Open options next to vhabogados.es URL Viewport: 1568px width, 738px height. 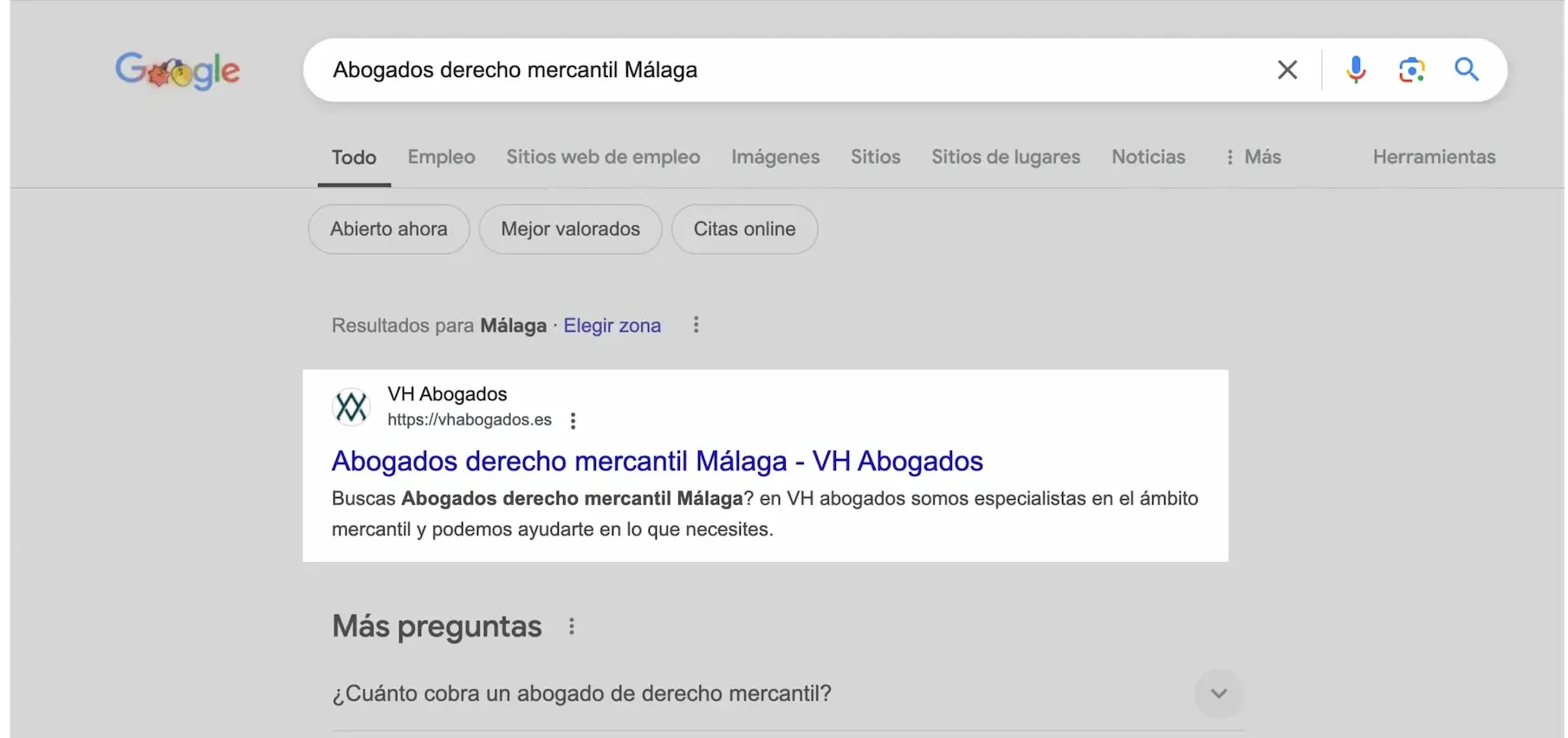click(x=573, y=421)
